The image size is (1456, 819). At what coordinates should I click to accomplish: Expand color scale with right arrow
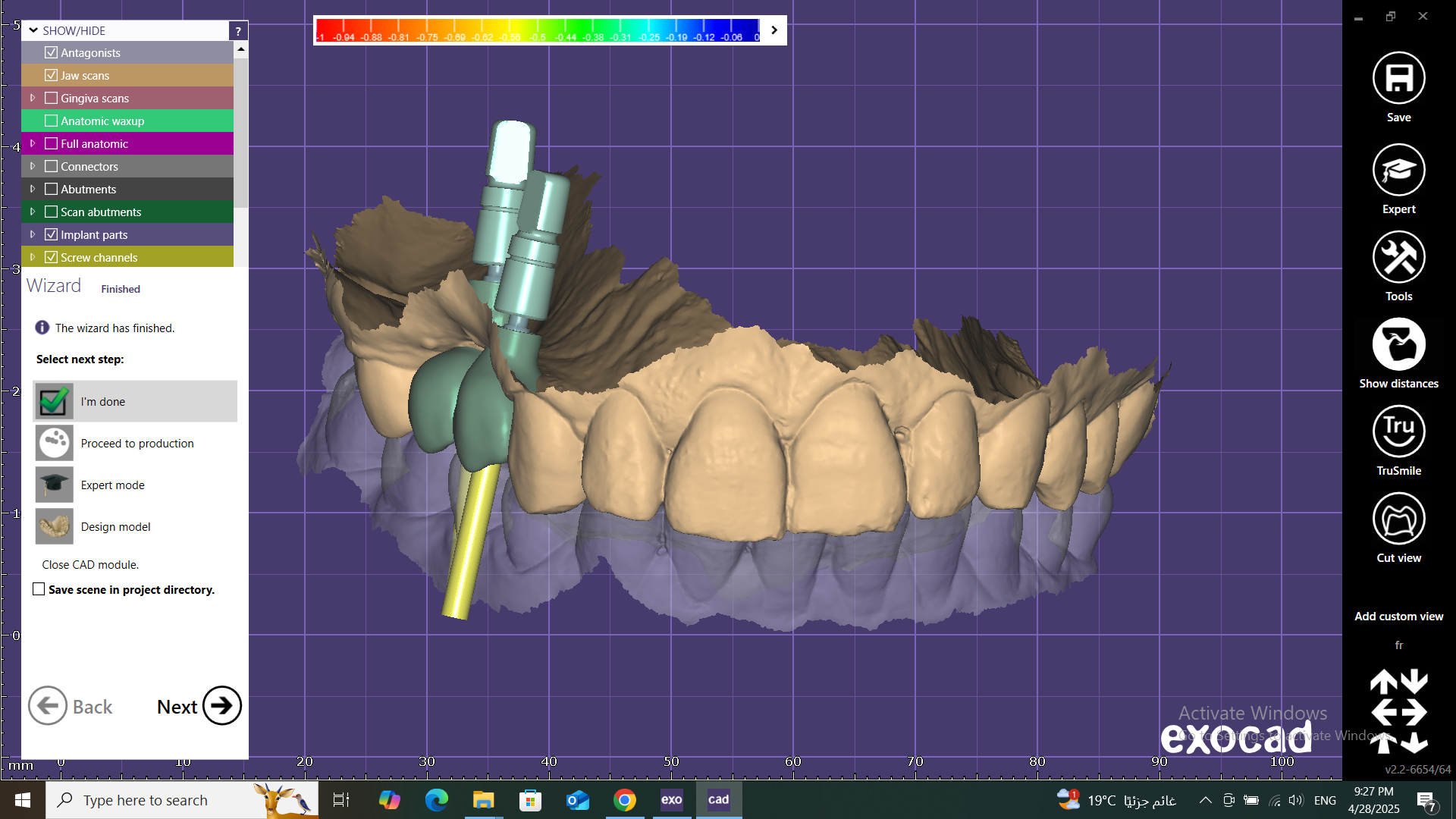click(x=773, y=30)
